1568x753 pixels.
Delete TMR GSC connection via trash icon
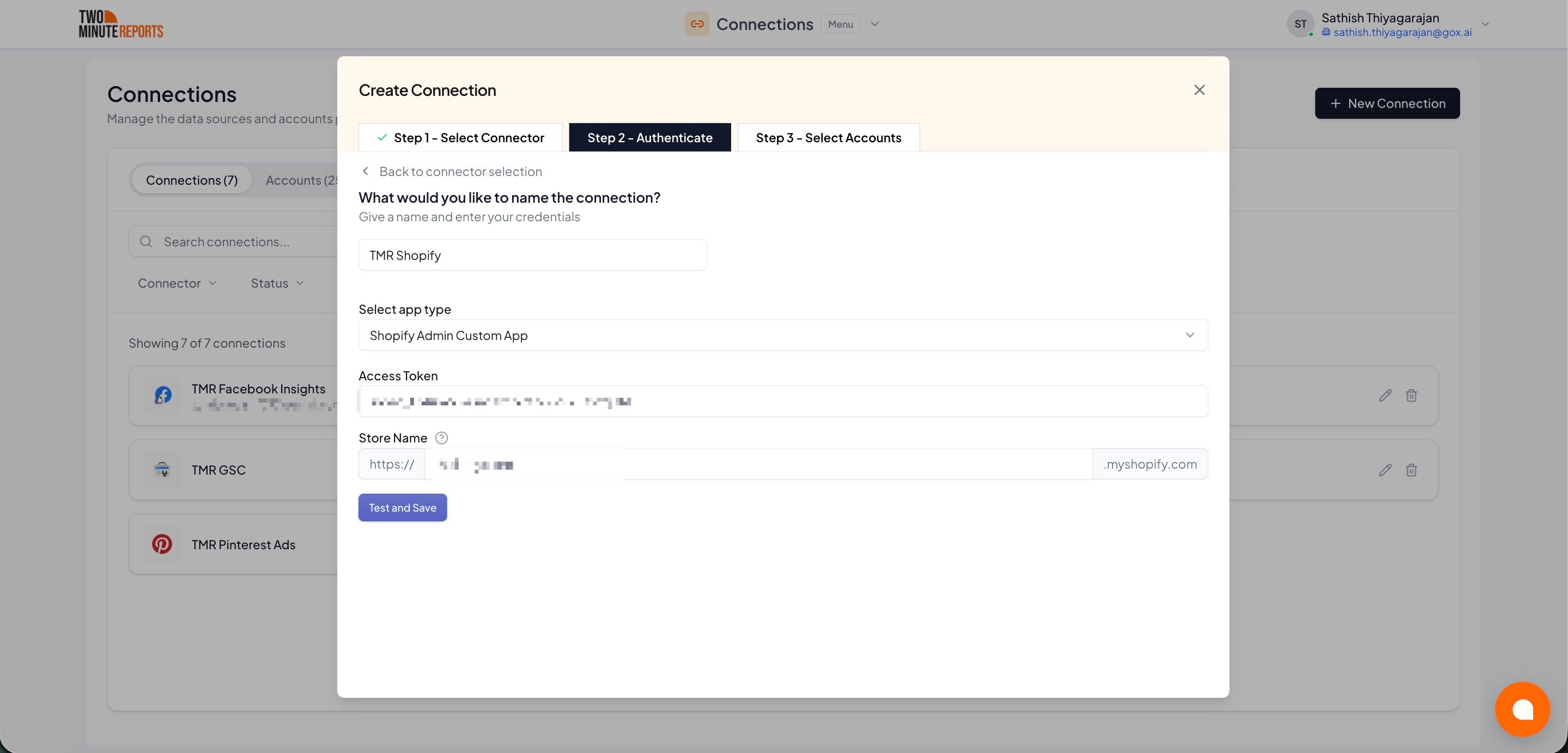pos(1411,470)
